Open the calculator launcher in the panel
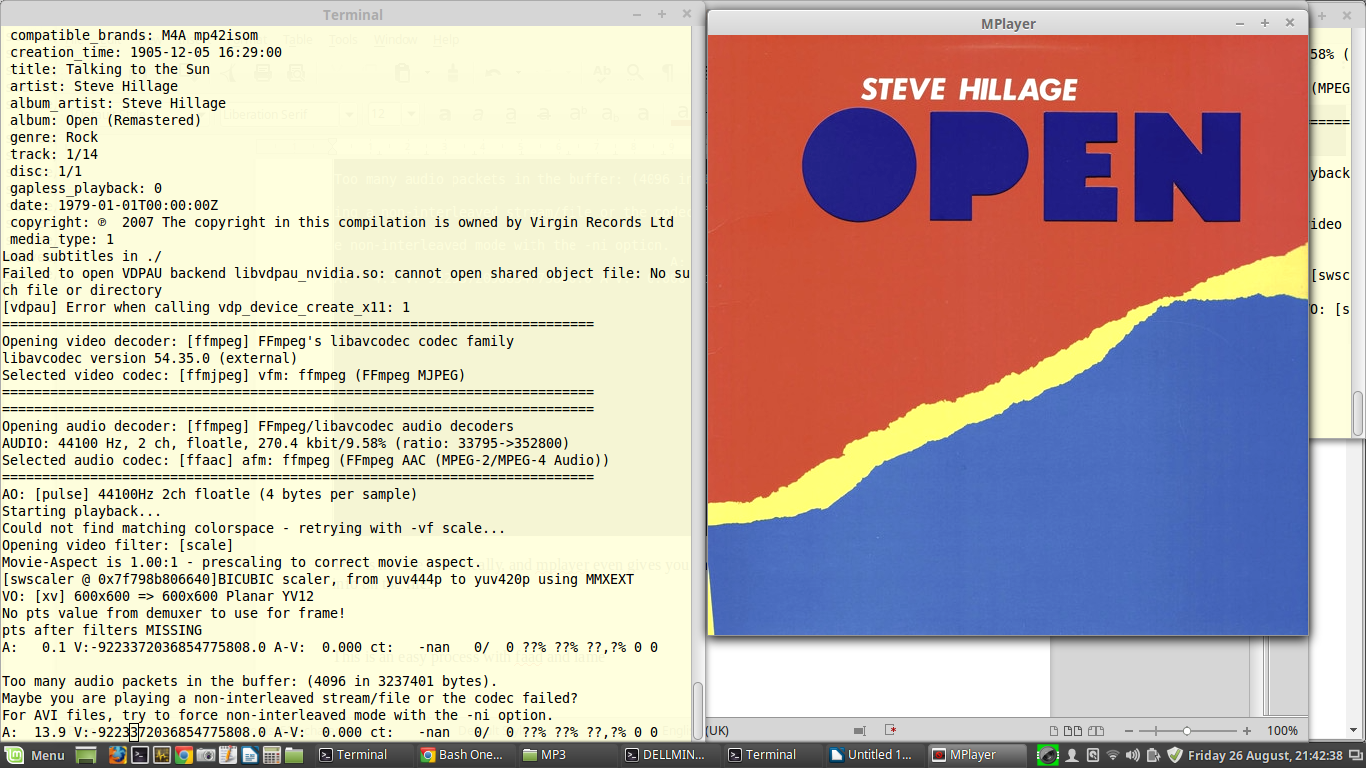Screen dimensions: 1366x768 [x=271, y=755]
